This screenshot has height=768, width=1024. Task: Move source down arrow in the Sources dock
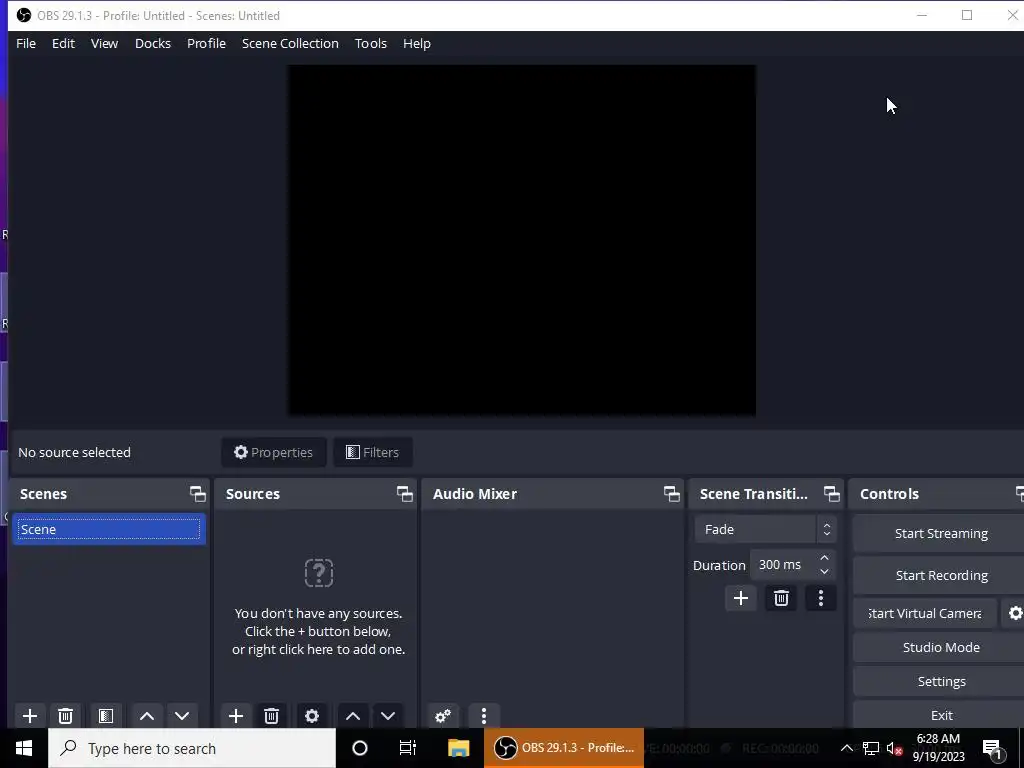coord(388,716)
